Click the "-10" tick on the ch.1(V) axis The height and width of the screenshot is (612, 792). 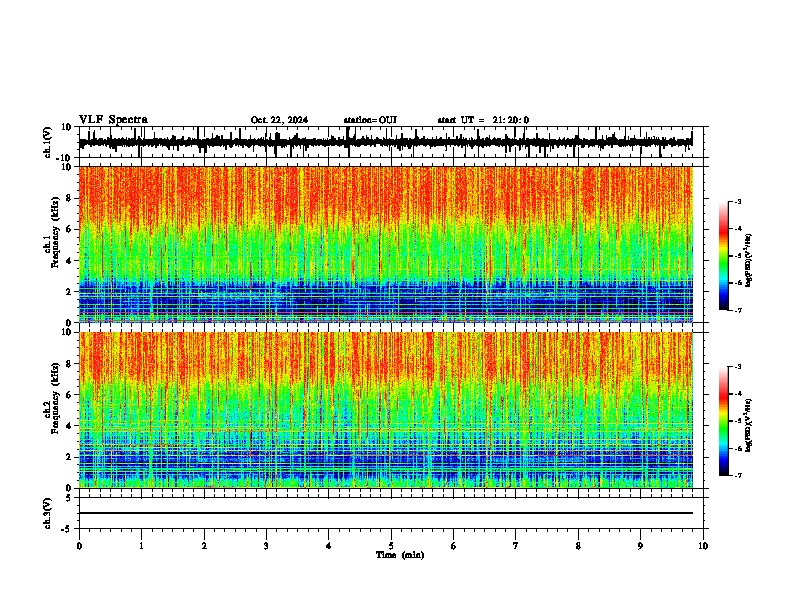point(64,157)
